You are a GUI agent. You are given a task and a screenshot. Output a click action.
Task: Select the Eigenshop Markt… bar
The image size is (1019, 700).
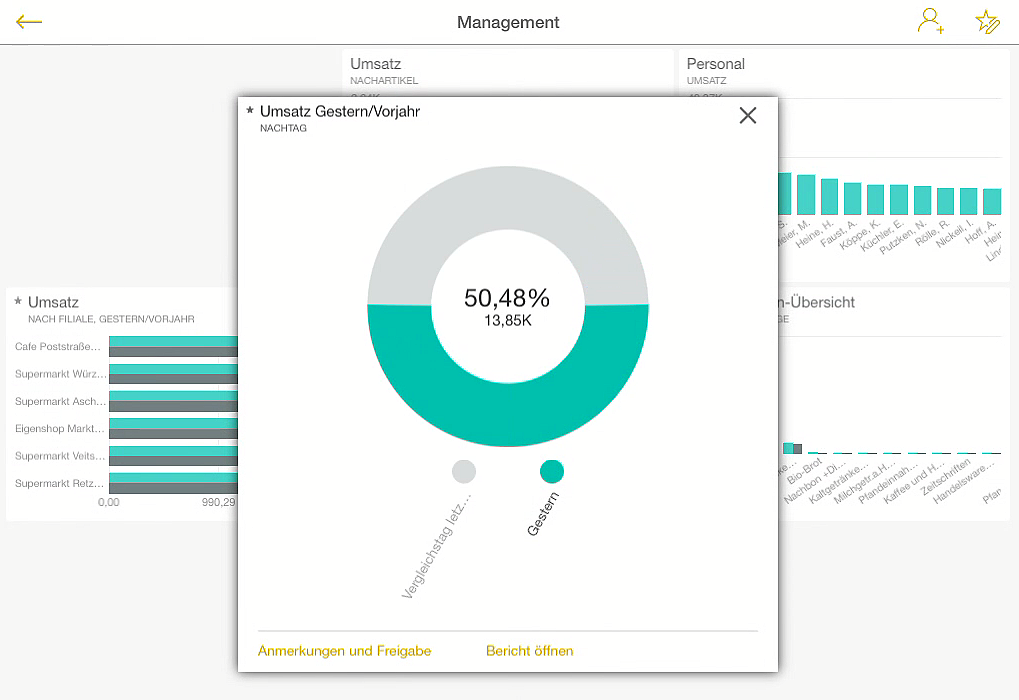pos(172,429)
